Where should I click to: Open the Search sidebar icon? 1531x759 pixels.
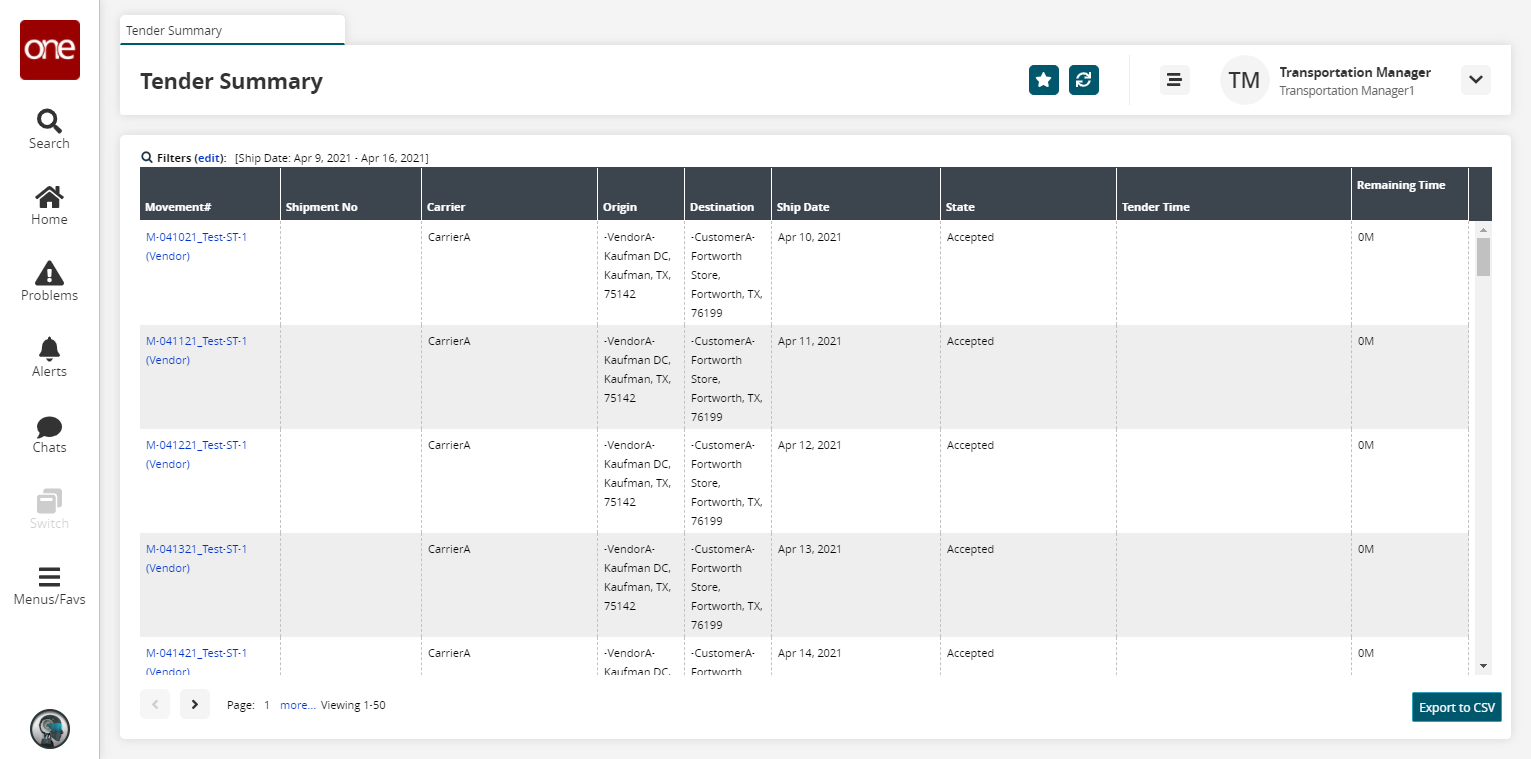point(49,129)
